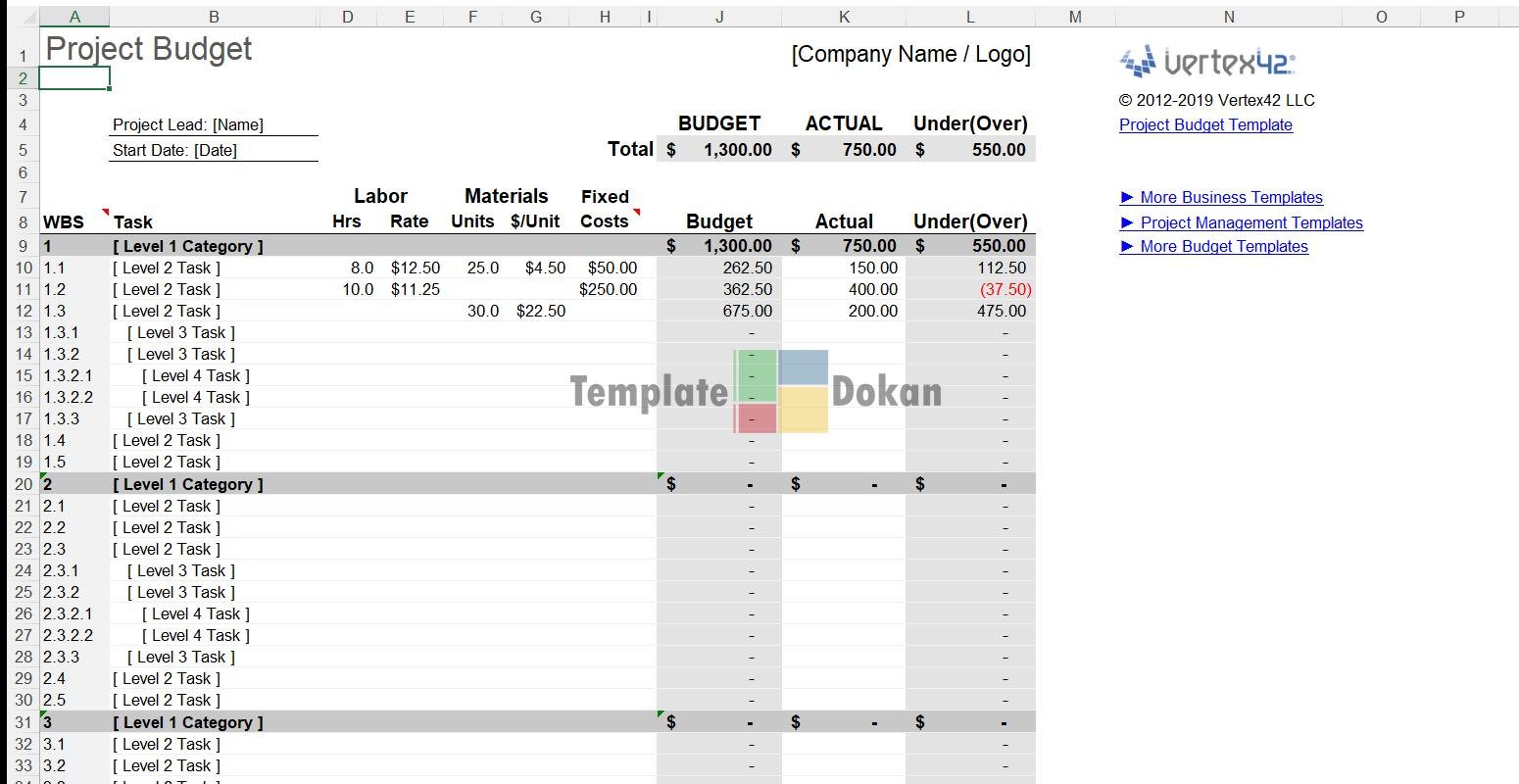
Task: Open the More Budget Templates link
Action: [x=1223, y=246]
